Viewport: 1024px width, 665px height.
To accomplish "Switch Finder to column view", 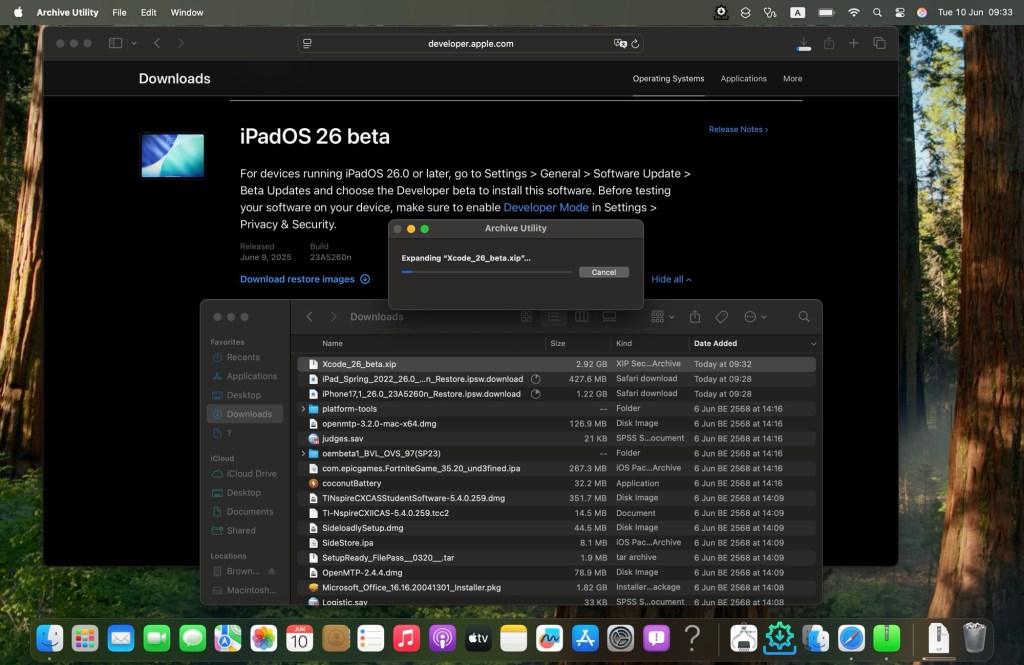I will point(581,317).
